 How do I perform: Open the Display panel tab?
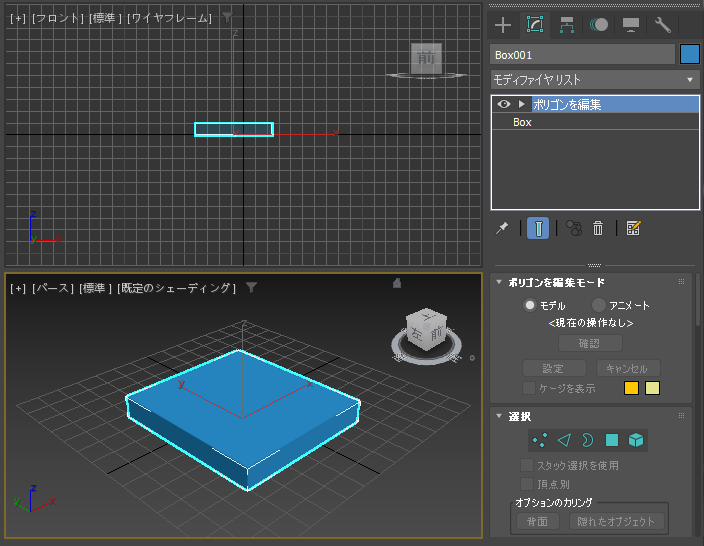tap(631, 25)
